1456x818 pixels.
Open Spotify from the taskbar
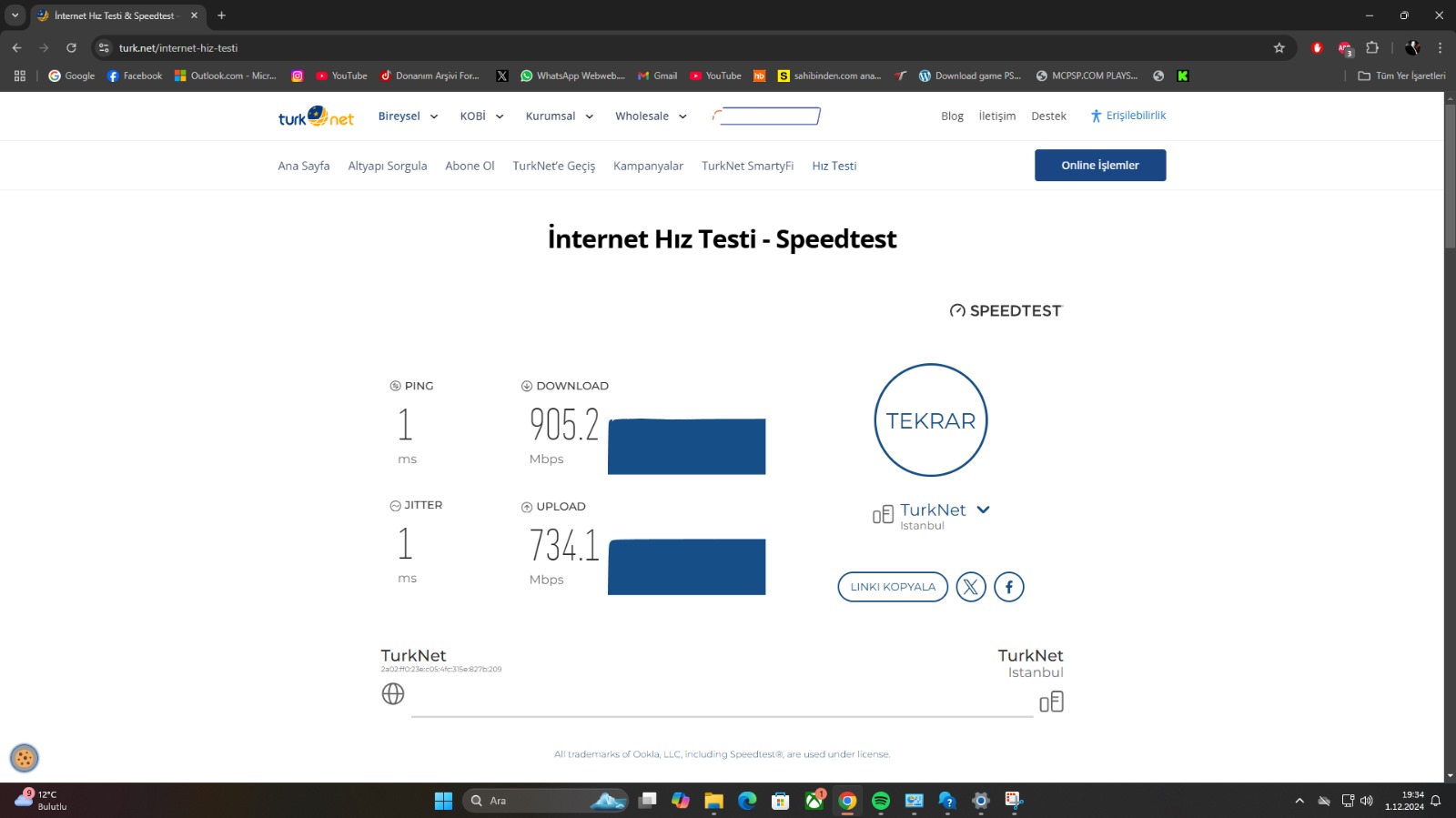point(881,801)
